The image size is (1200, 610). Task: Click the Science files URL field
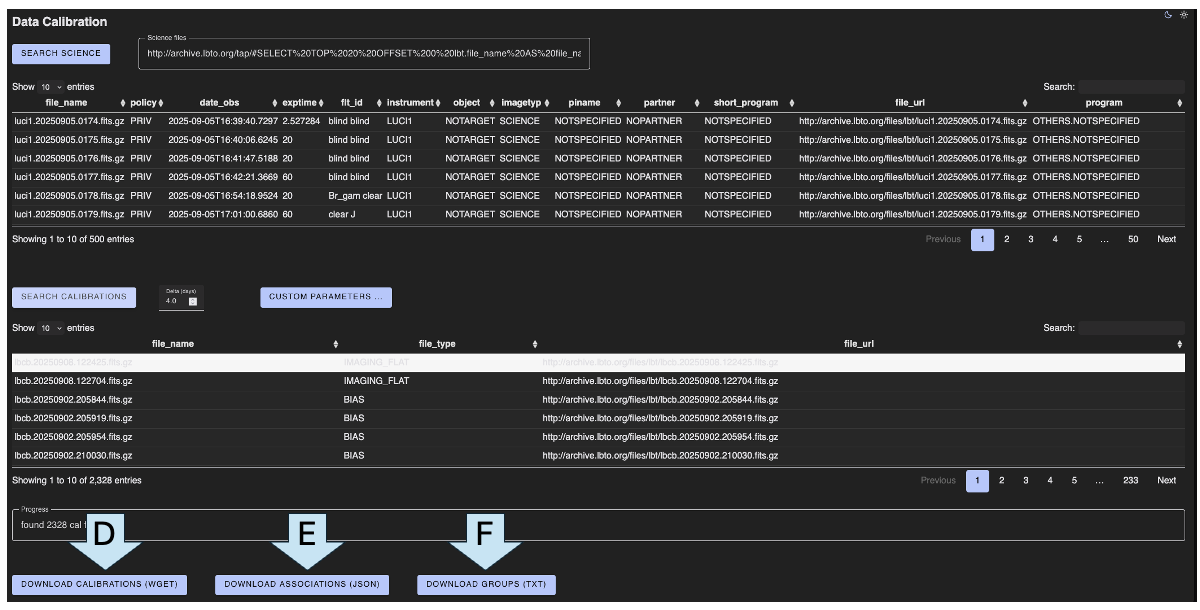click(x=363, y=53)
